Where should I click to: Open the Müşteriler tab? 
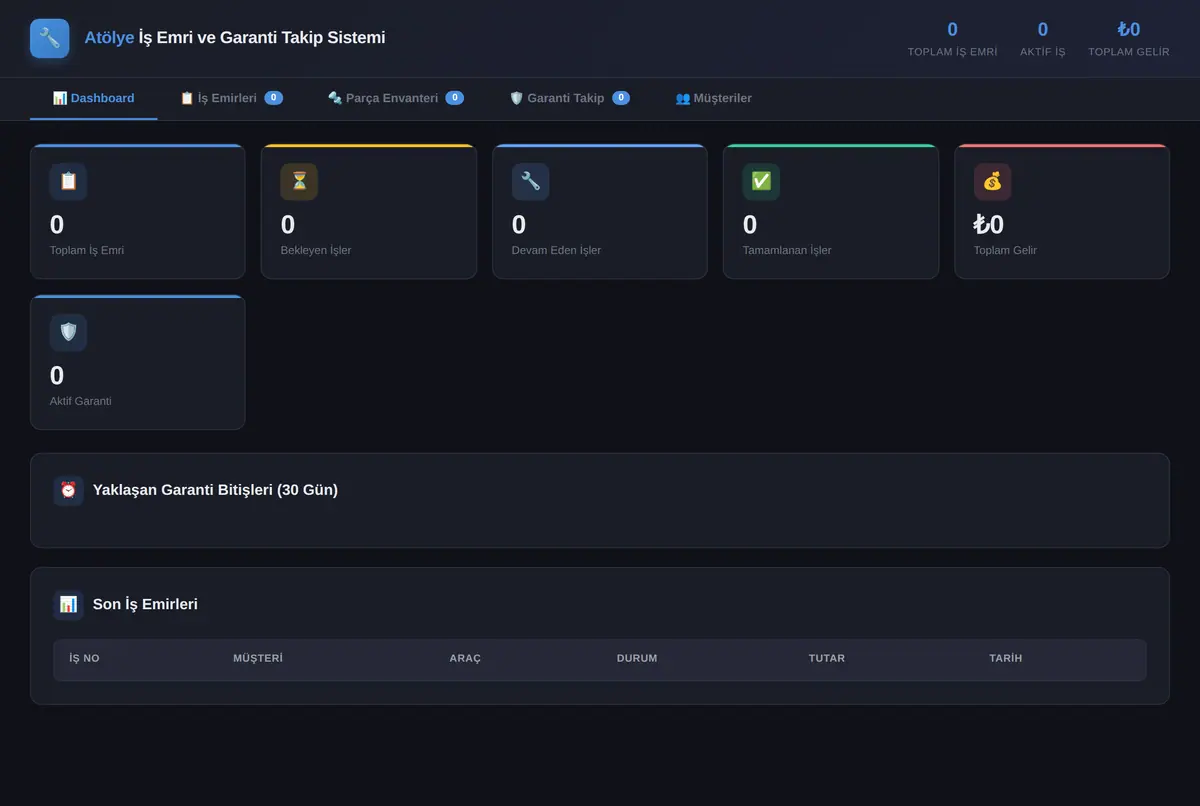[x=714, y=98]
